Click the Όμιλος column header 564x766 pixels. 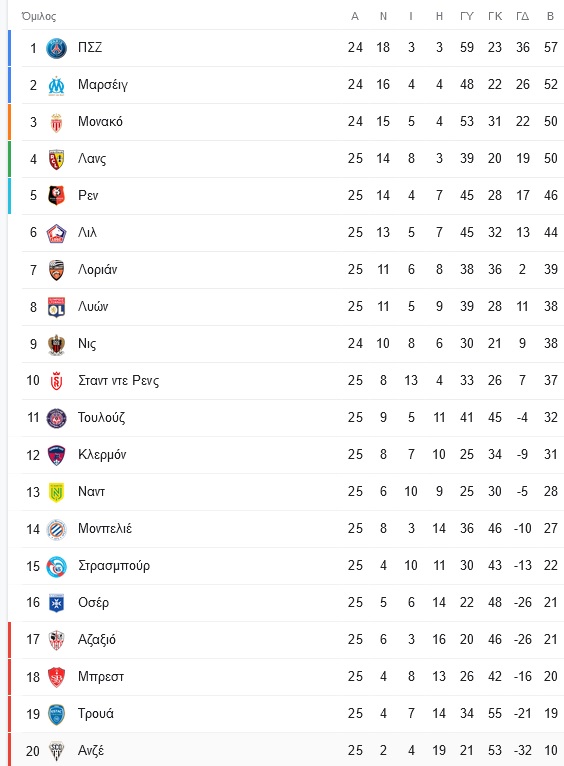point(39,17)
